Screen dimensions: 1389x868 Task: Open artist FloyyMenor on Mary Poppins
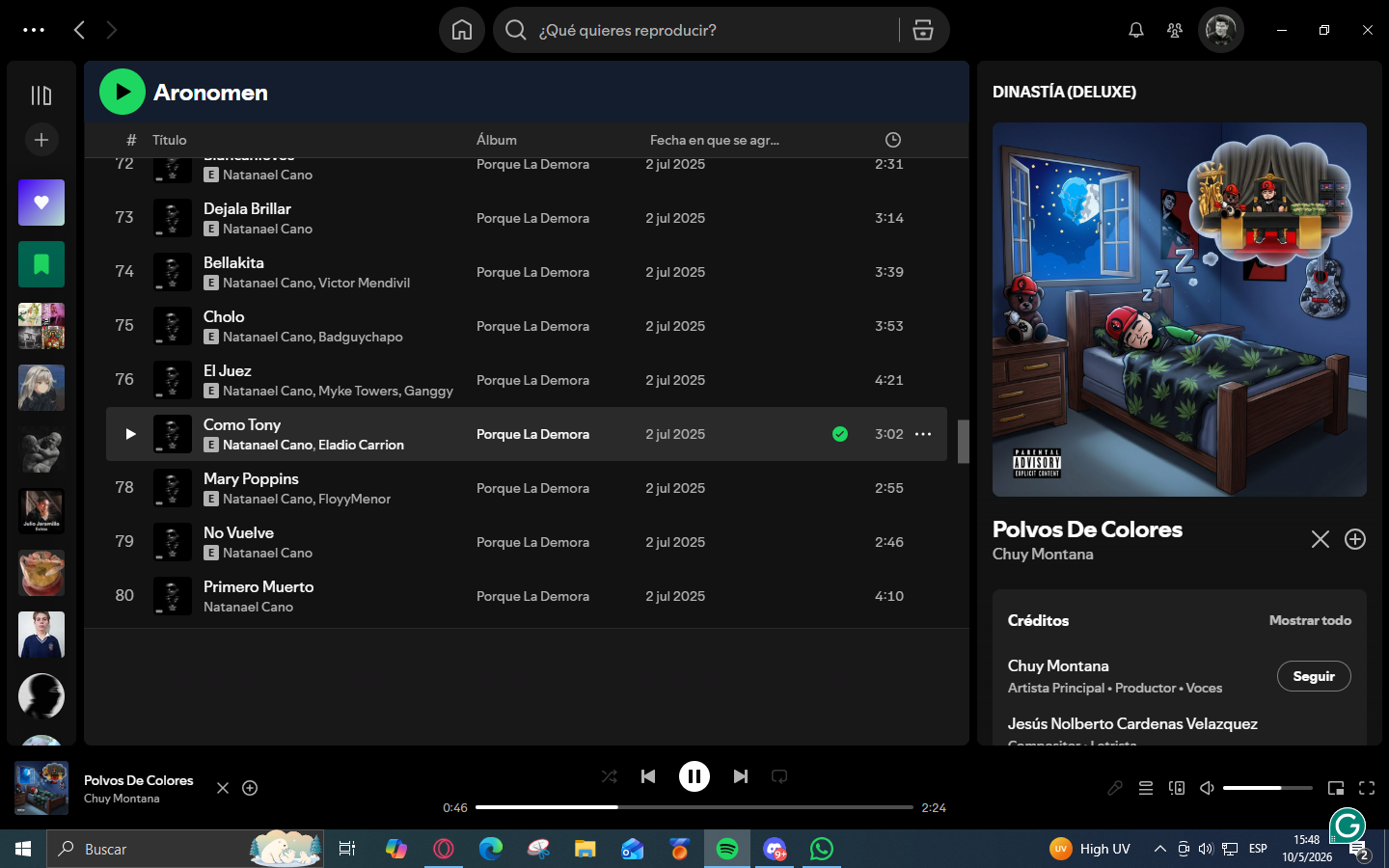(355, 499)
